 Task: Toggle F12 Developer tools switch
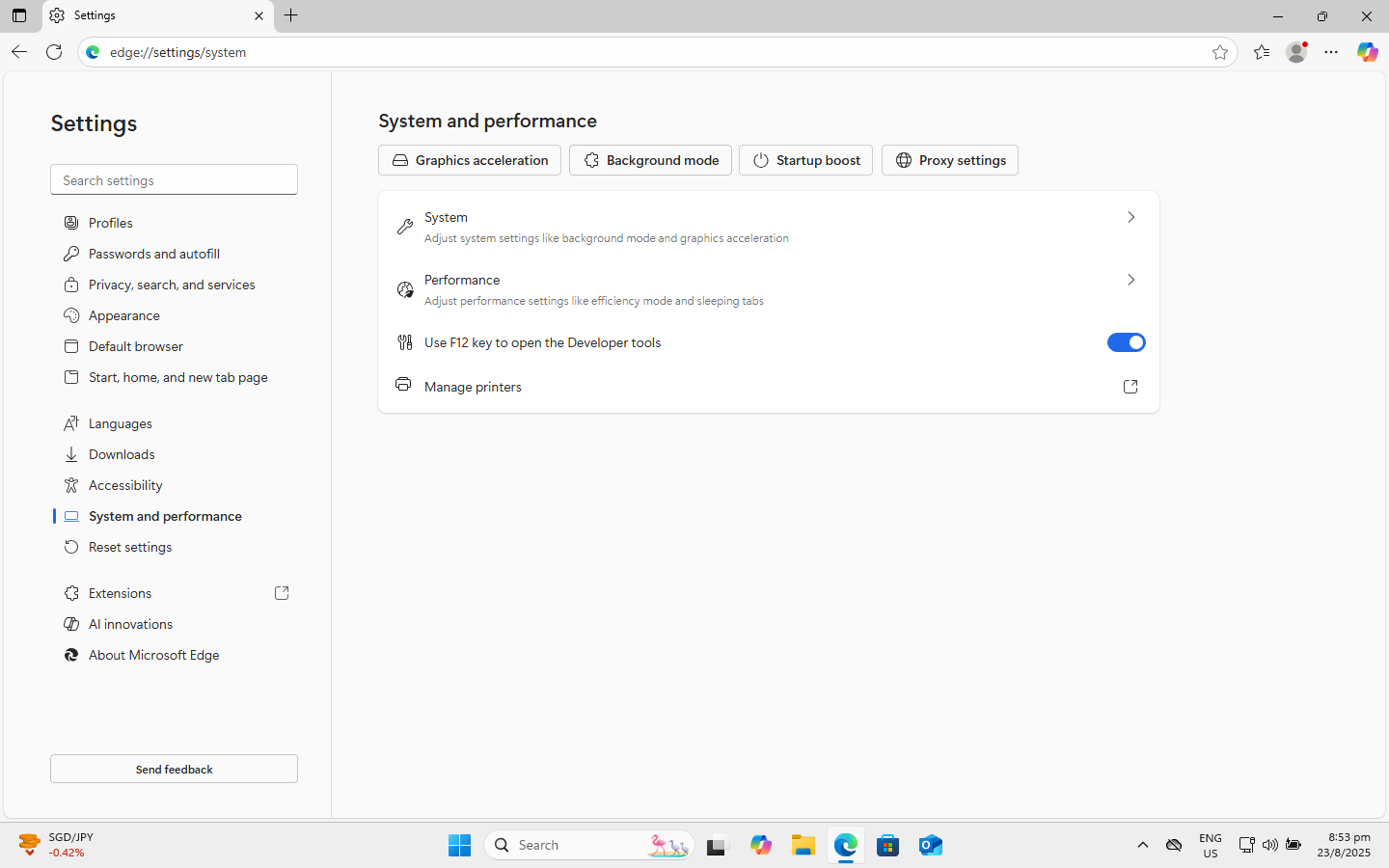click(1126, 342)
